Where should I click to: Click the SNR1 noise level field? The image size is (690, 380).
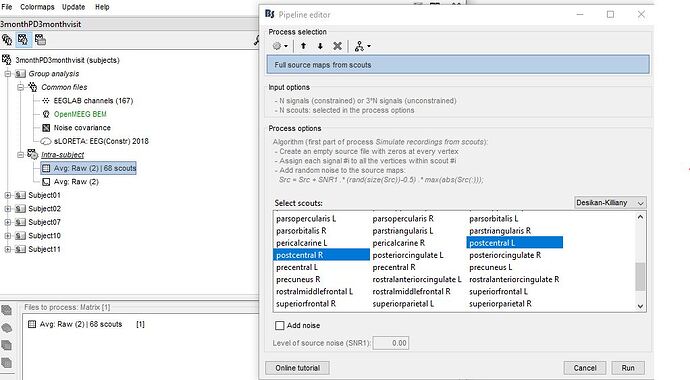pyautogui.click(x=391, y=343)
